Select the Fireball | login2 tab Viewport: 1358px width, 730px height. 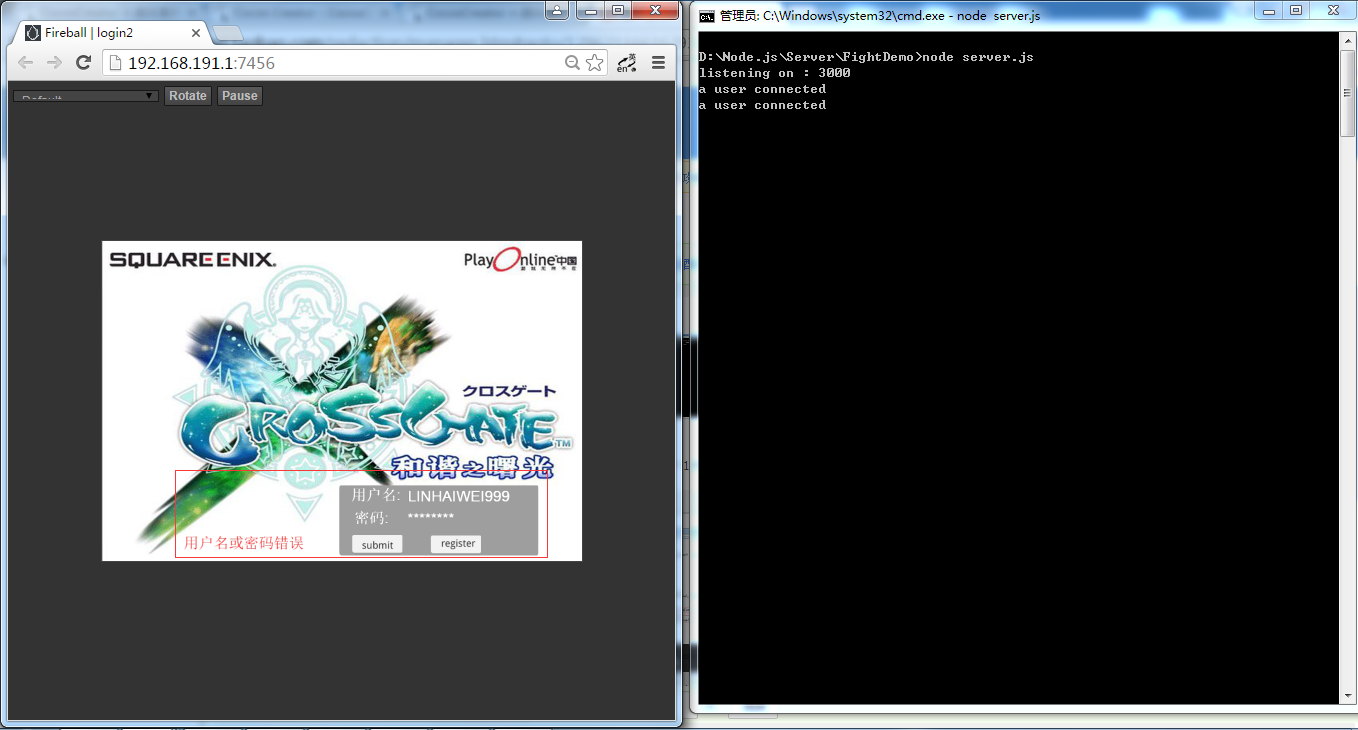coord(110,33)
